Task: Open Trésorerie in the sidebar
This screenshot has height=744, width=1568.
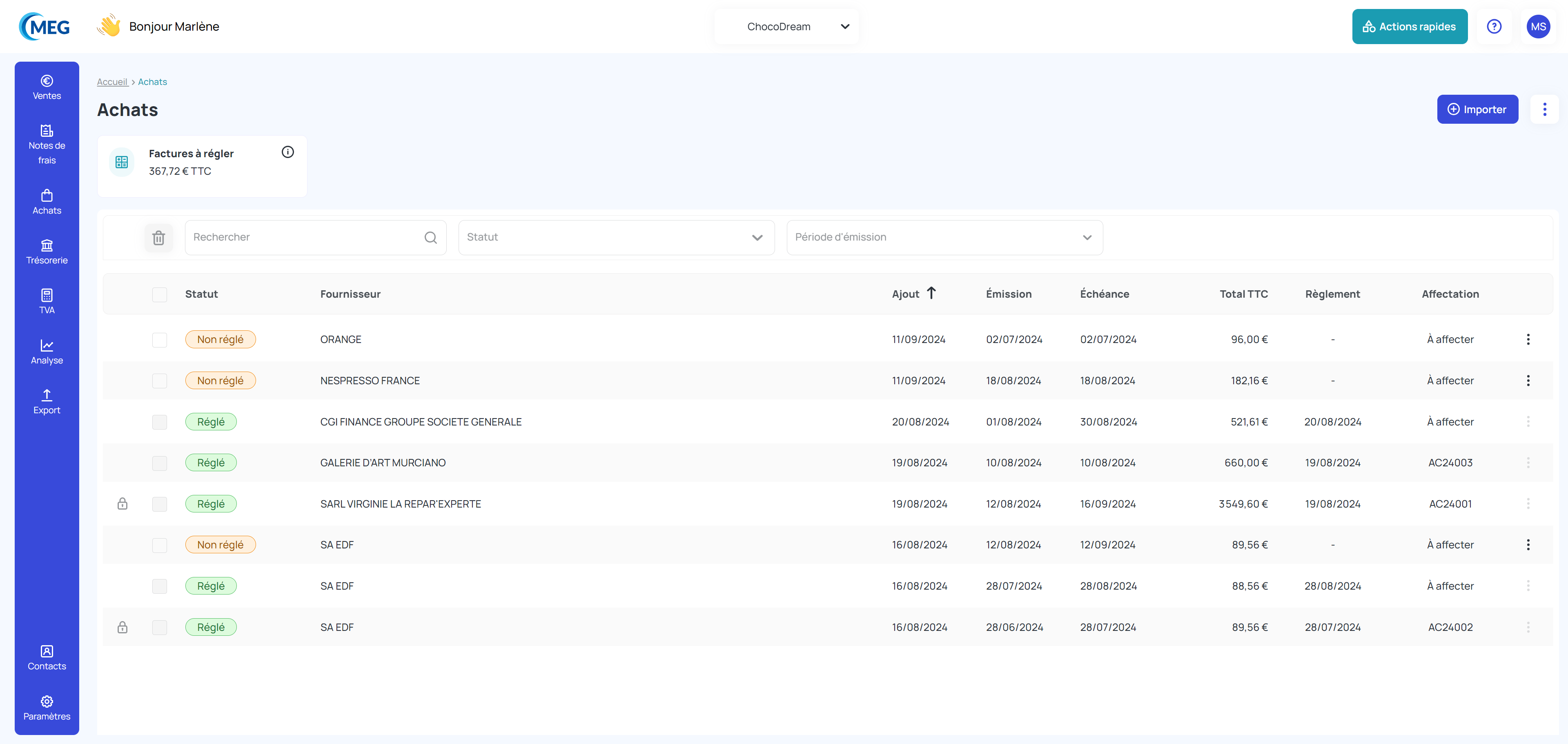Action: [47, 253]
